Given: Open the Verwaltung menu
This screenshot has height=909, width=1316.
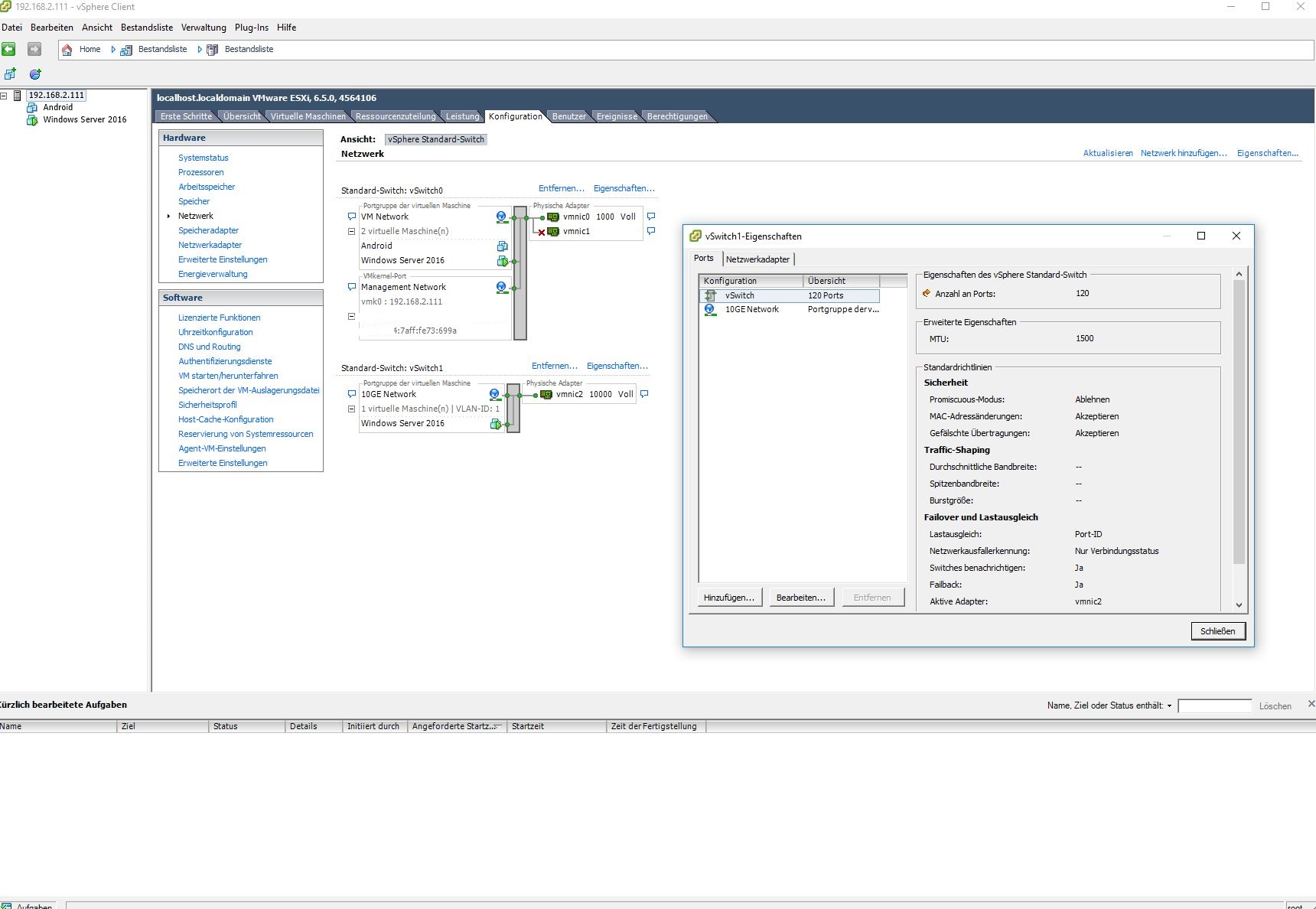Looking at the screenshot, I should 204,28.
